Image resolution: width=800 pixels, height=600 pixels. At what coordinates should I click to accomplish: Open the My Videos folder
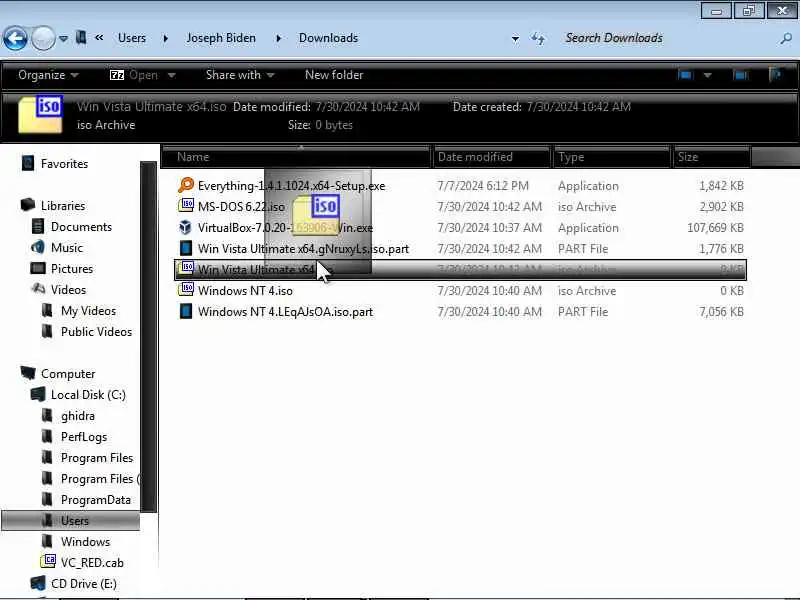tap(88, 311)
